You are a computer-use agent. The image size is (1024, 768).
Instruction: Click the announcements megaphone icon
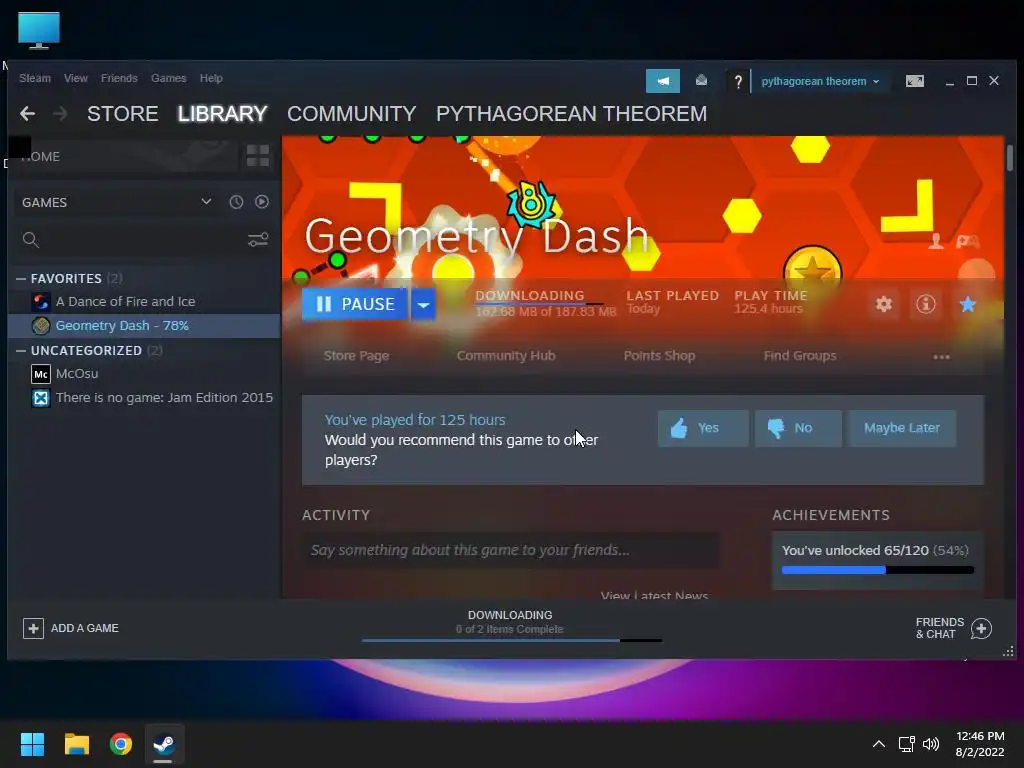662,81
